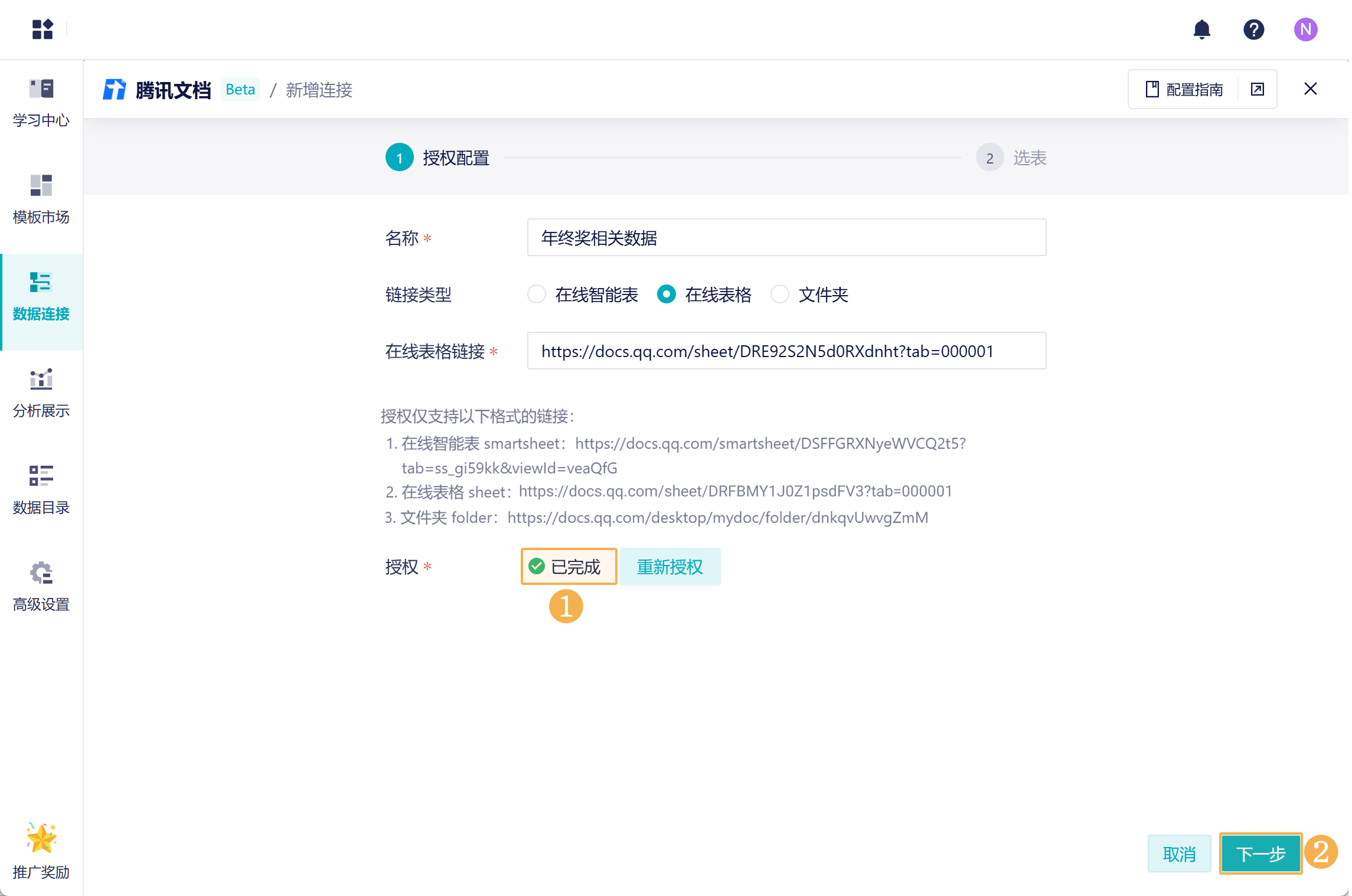This screenshot has height=896, width=1352.
Task: Click the 下一步 button
Action: (1260, 854)
